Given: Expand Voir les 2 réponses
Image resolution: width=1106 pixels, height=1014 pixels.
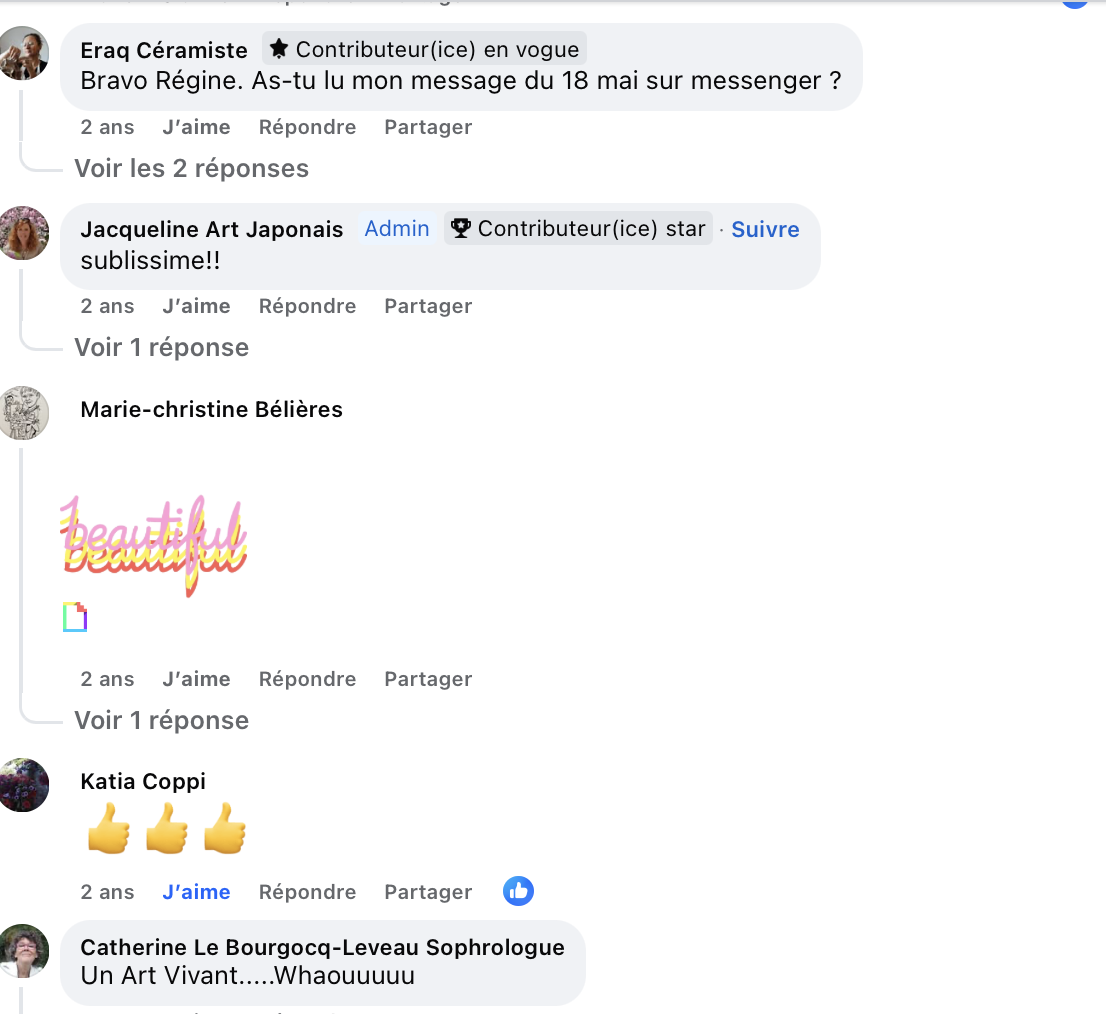Looking at the screenshot, I should (192, 169).
